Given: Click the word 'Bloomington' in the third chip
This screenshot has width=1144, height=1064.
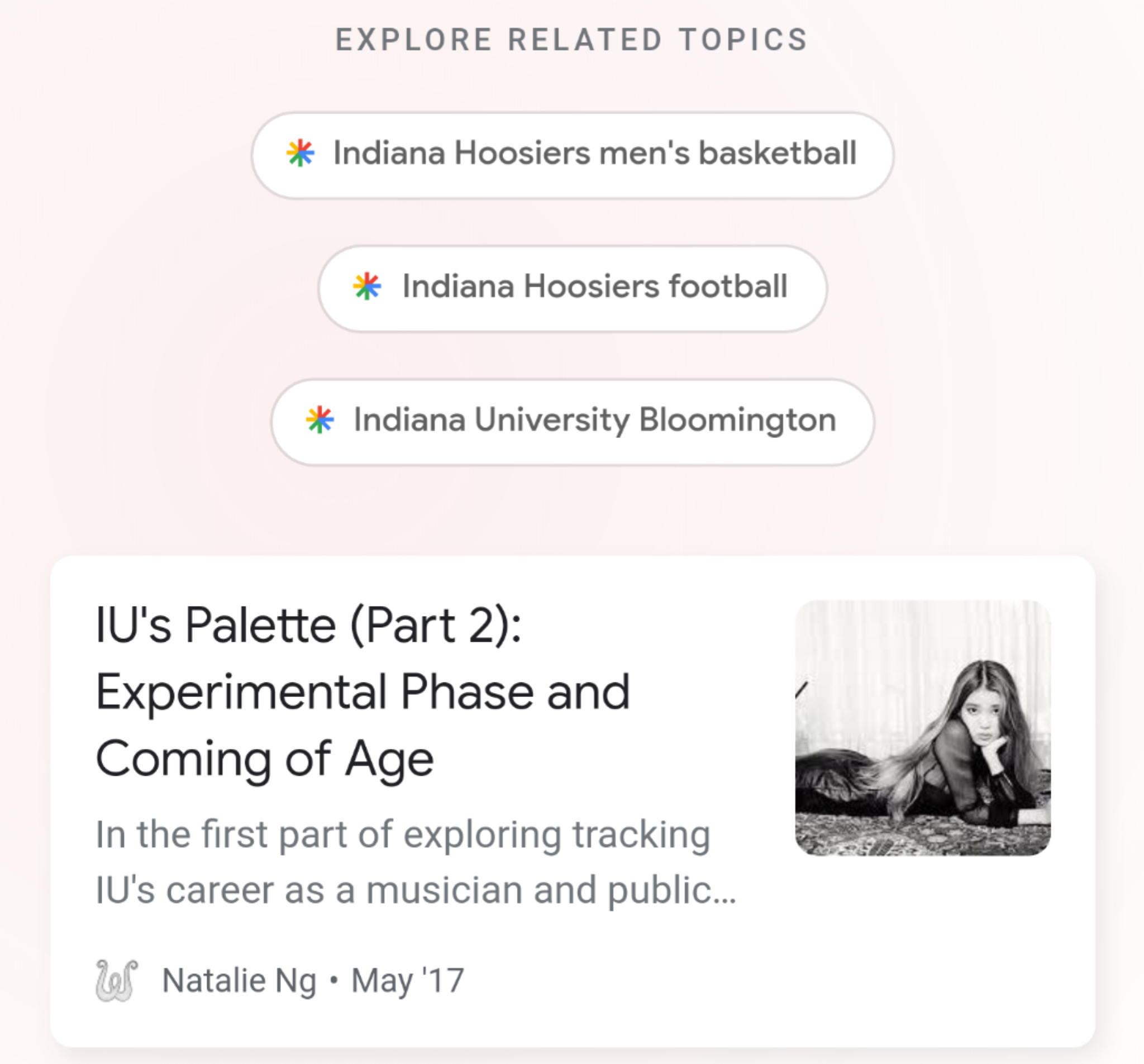Looking at the screenshot, I should [738, 419].
